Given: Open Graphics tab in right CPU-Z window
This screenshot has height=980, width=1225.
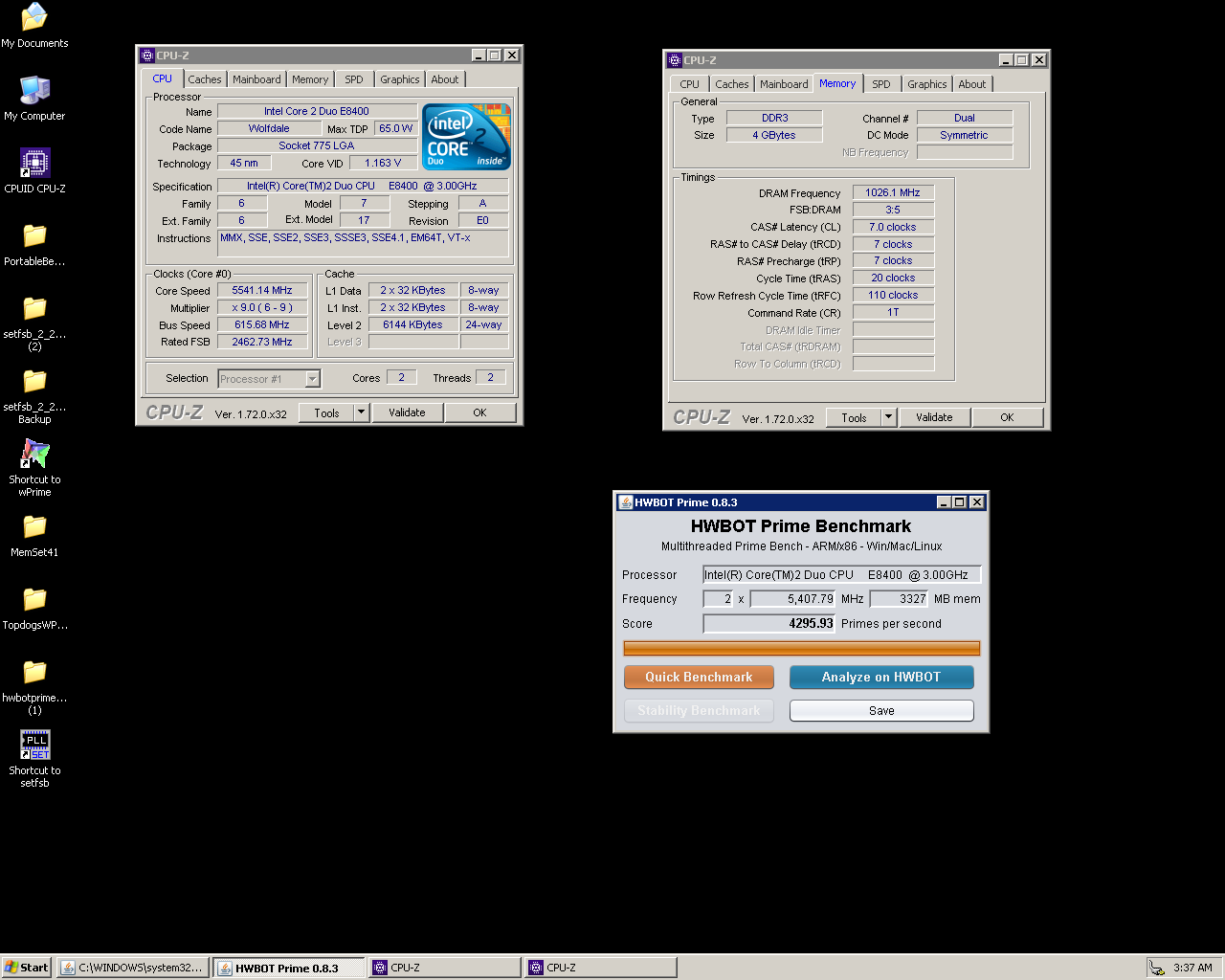Looking at the screenshot, I should pyautogui.click(x=927, y=84).
